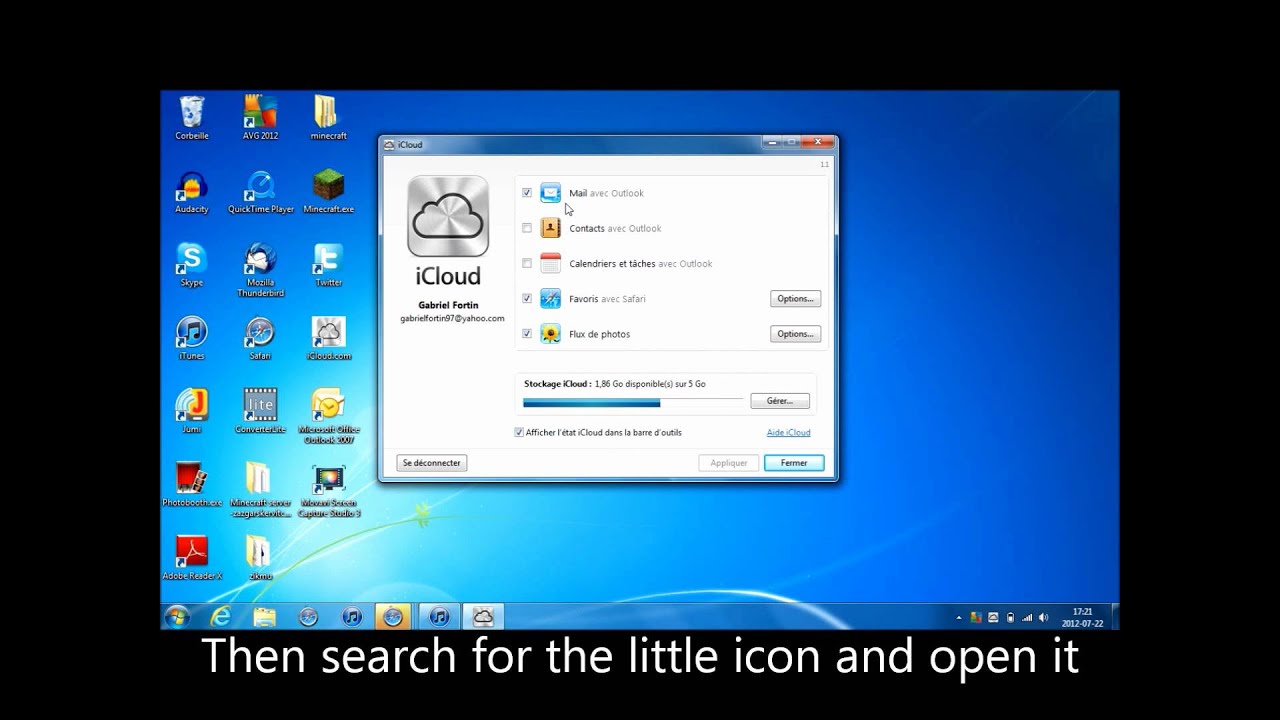Click the Favoris Safari bookmarks icon
Viewport: 1280px width, 720px height.
[551, 298]
